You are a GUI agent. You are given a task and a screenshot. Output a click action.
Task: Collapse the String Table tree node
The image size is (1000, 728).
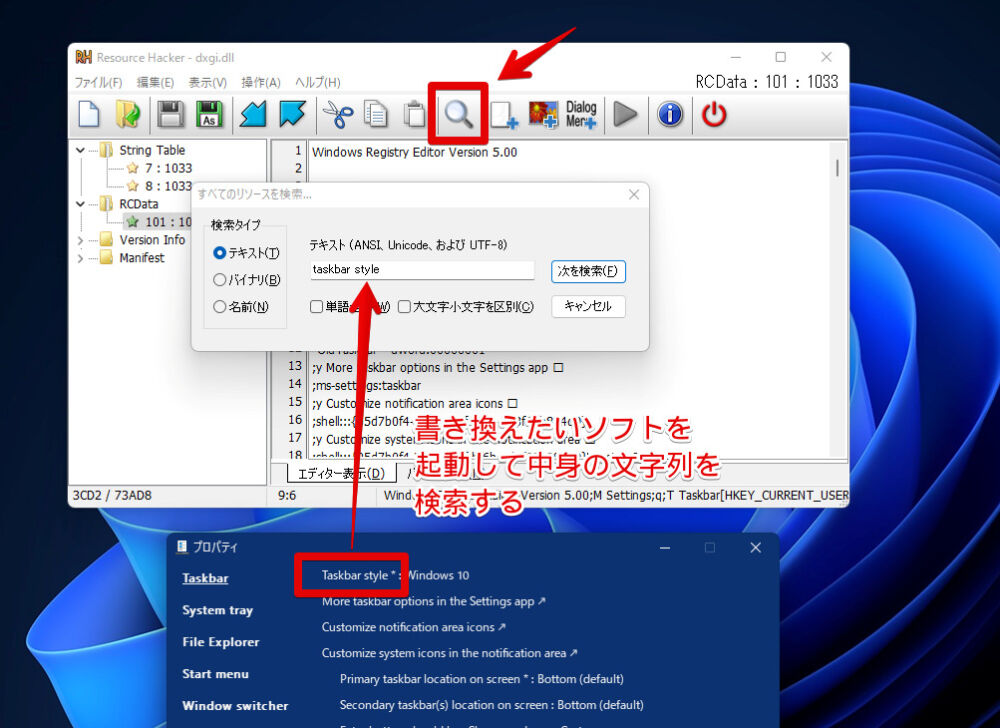(80, 150)
